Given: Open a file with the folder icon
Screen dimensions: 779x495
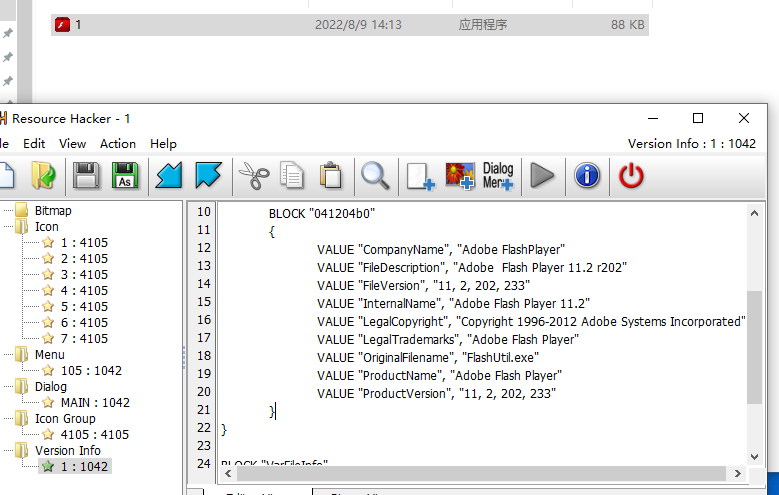Looking at the screenshot, I should (43, 175).
